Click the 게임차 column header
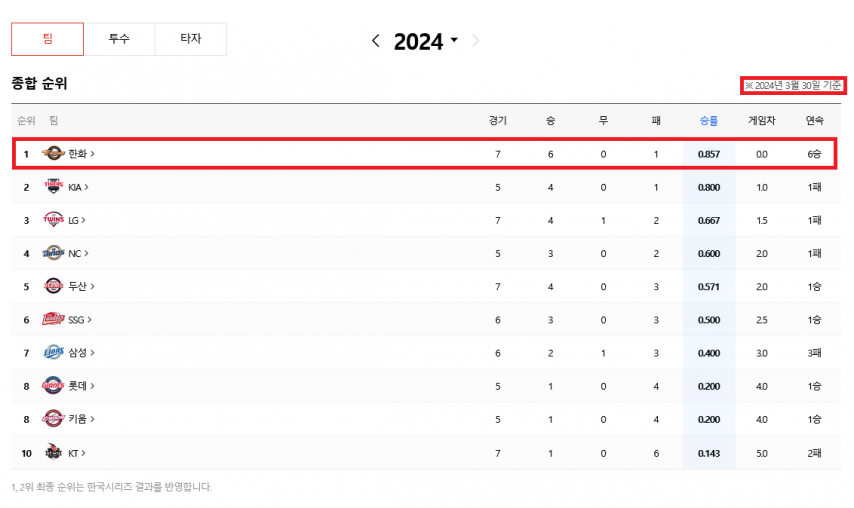Image resolution: width=854 pixels, height=508 pixels. [x=762, y=121]
